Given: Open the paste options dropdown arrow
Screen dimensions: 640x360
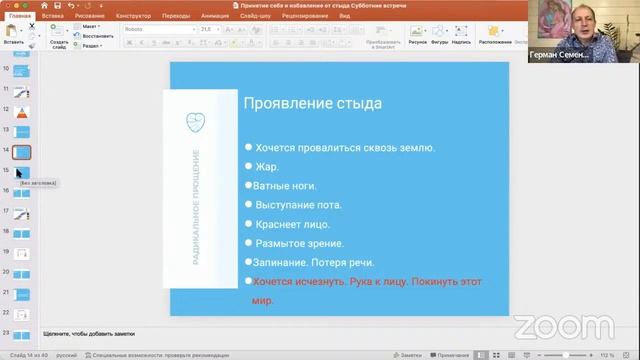Looking at the screenshot, I should coord(21,31).
